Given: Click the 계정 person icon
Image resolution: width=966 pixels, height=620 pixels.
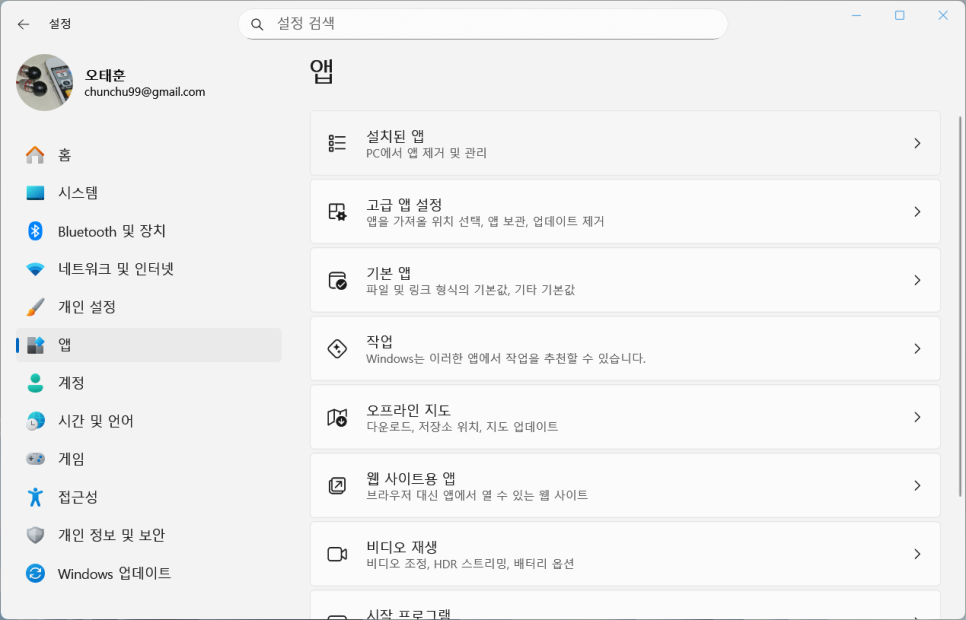Looking at the screenshot, I should [35, 383].
